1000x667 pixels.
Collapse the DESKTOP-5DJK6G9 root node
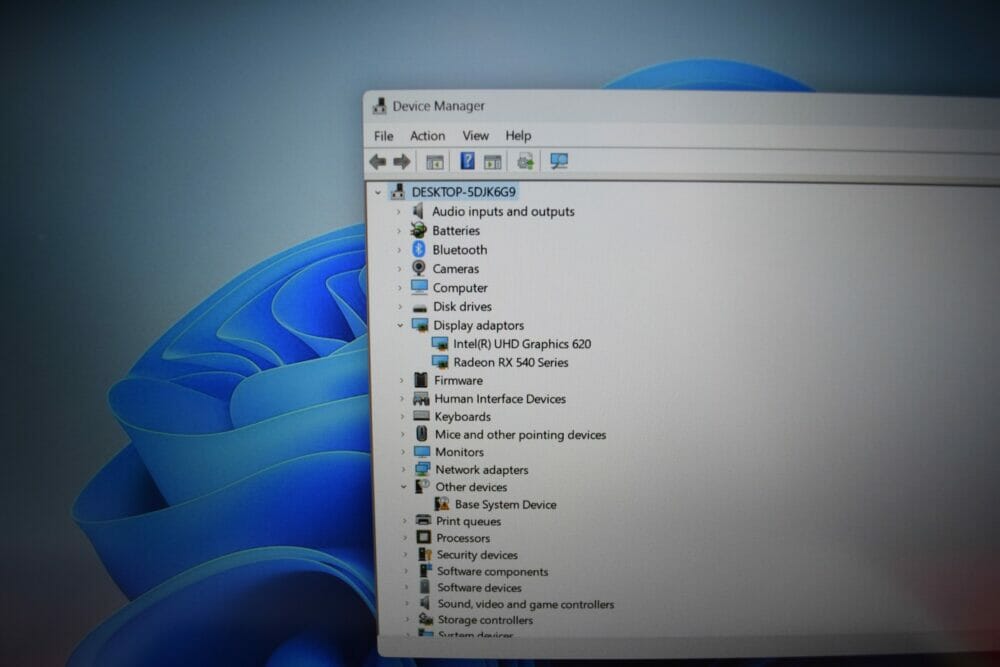point(378,192)
